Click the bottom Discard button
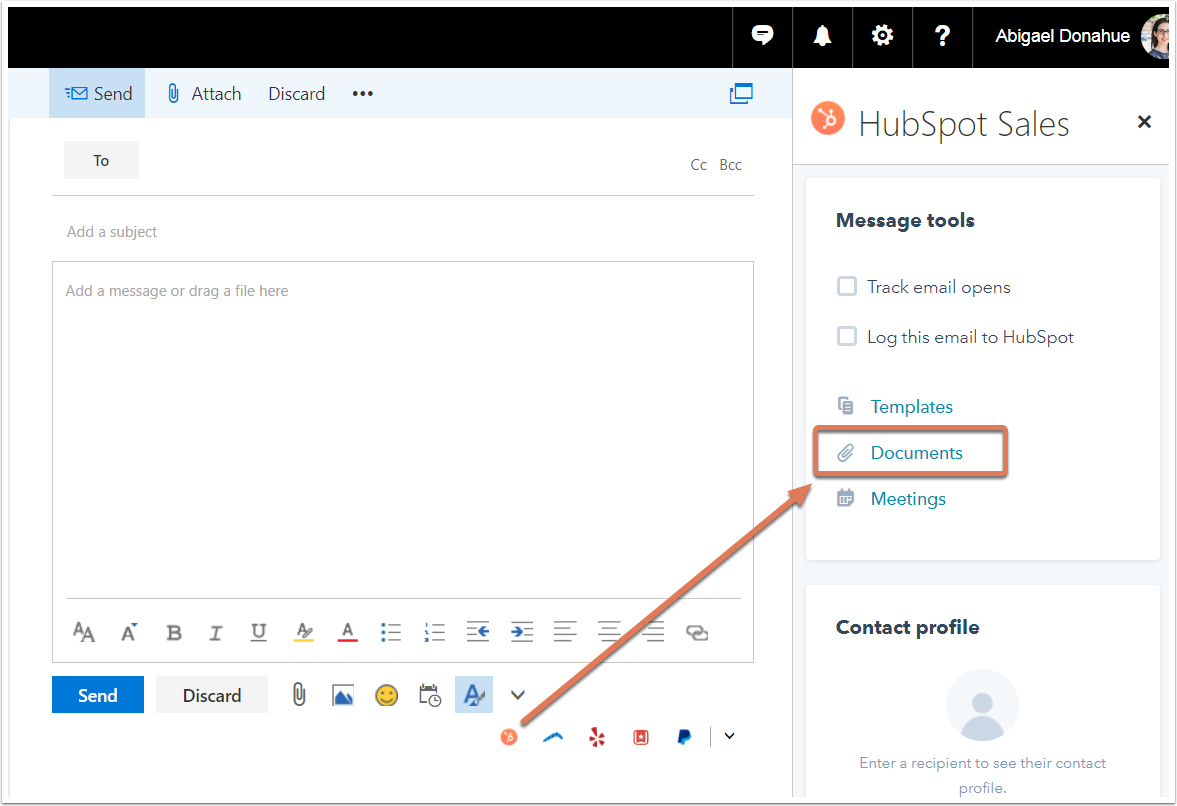Image resolution: width=1177 pixels, height=806 pixels. [x=212, y=695]
